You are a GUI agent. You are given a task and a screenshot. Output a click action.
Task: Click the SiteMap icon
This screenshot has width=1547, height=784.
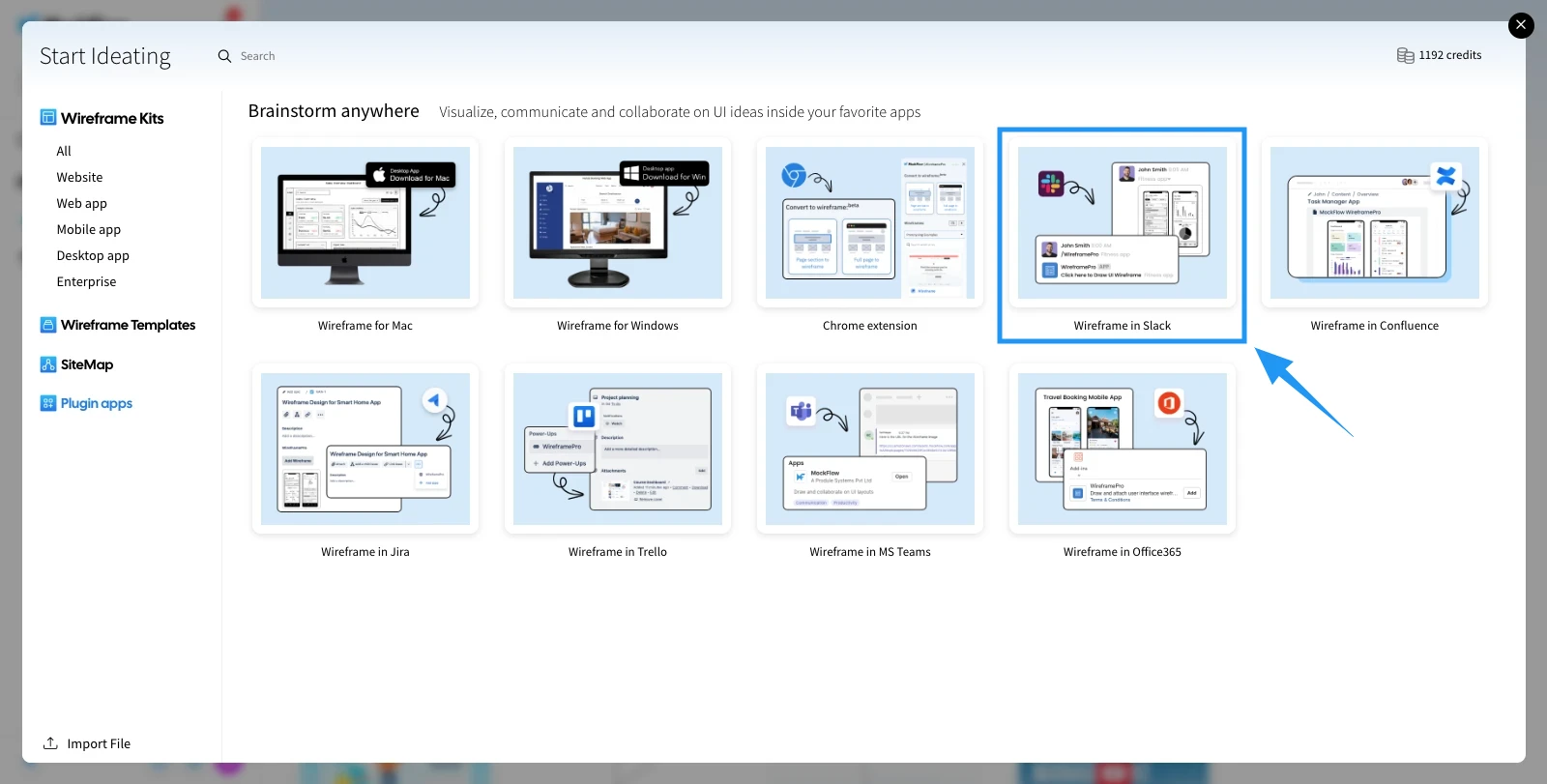coord(47,364)
